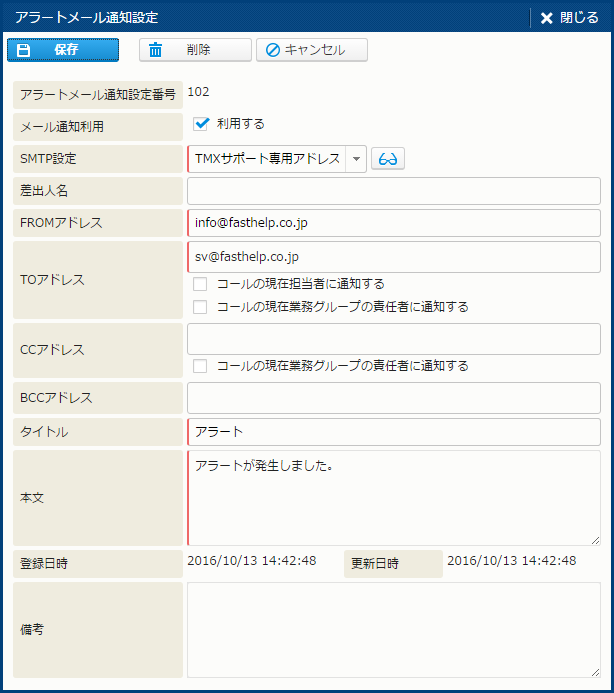Screen dimensions: 614x693
Task: Click the キャンセル cancel button
Action: coord(312,50)
